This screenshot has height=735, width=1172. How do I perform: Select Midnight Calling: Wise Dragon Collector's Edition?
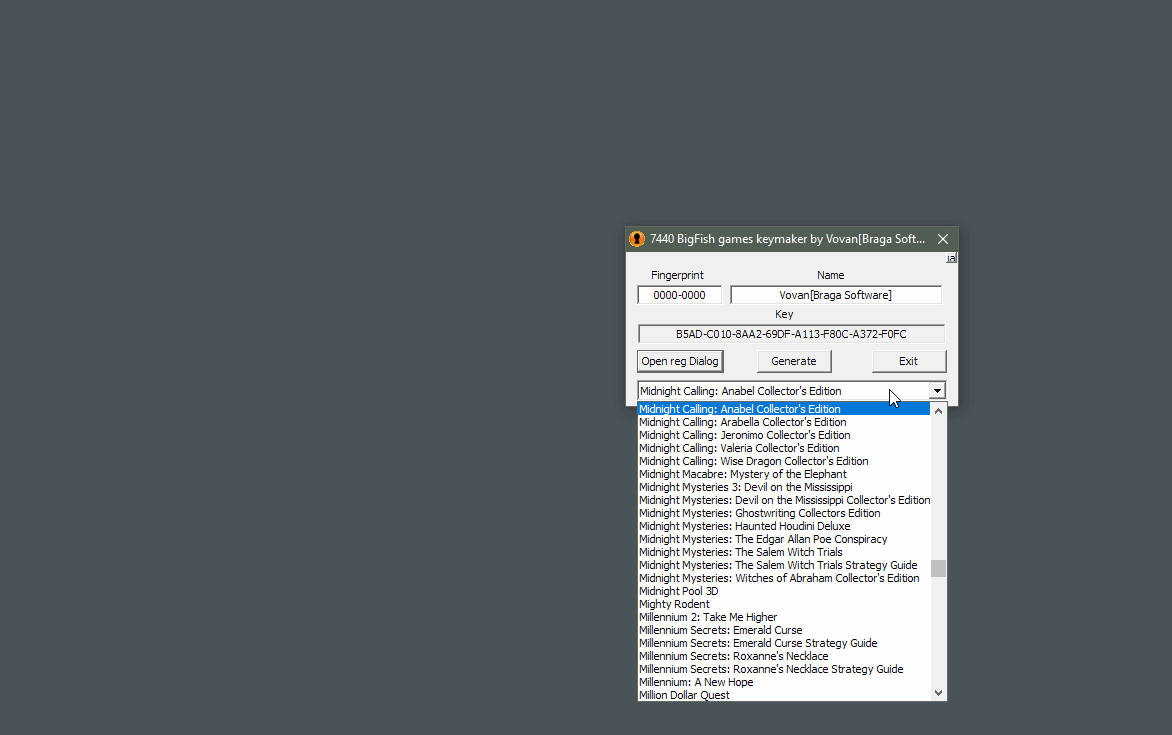coord(783,461)
